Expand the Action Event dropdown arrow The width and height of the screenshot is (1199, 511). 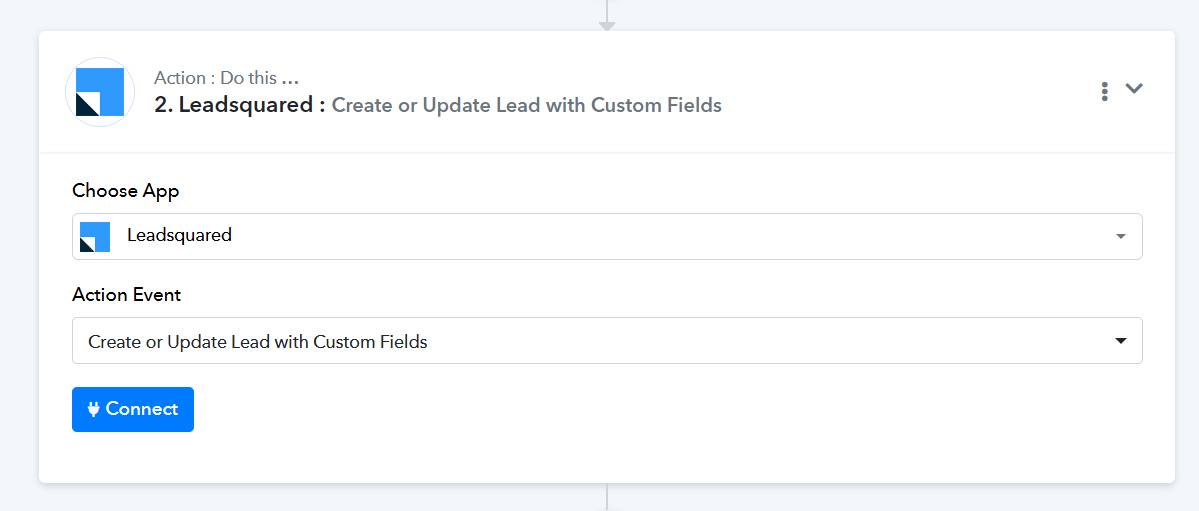[x=1121, y=342]
